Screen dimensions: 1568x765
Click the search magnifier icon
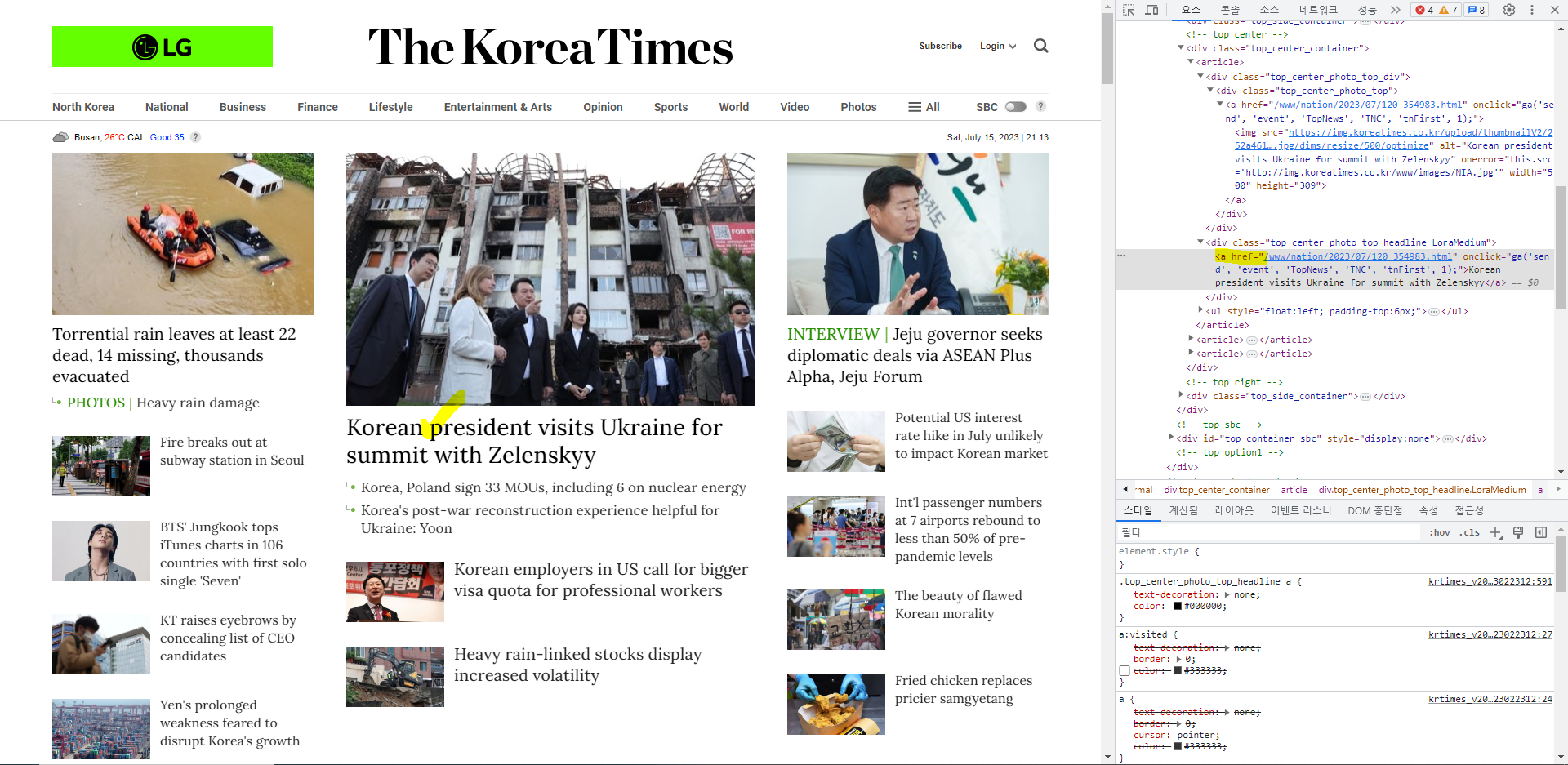[x=1040, y=46]
